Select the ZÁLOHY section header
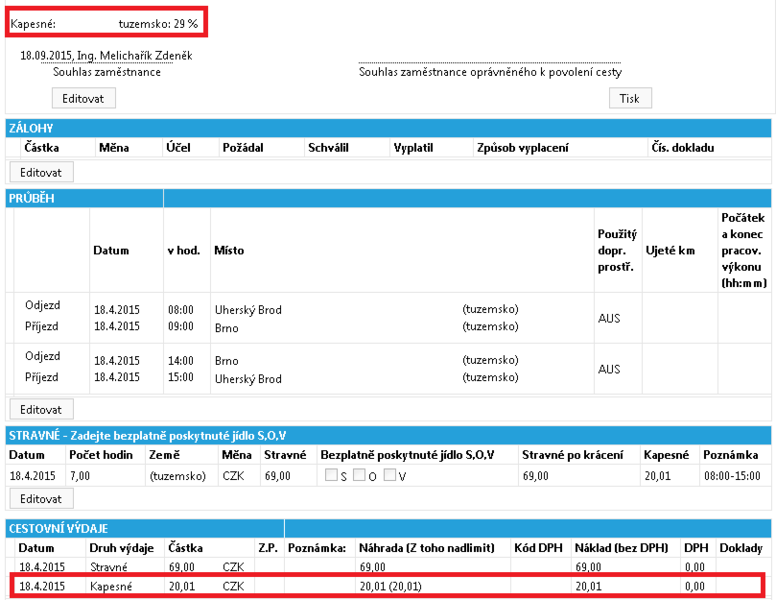 (388, 128)
